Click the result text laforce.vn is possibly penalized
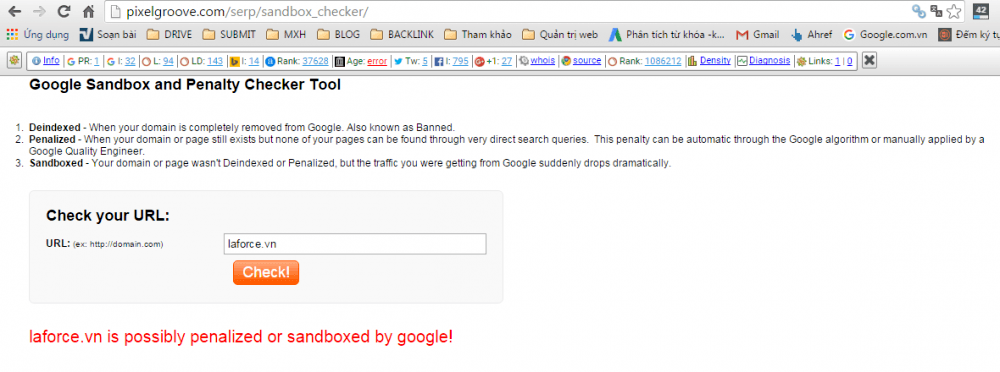1000x372 pixels. click(x=242, y=337)
